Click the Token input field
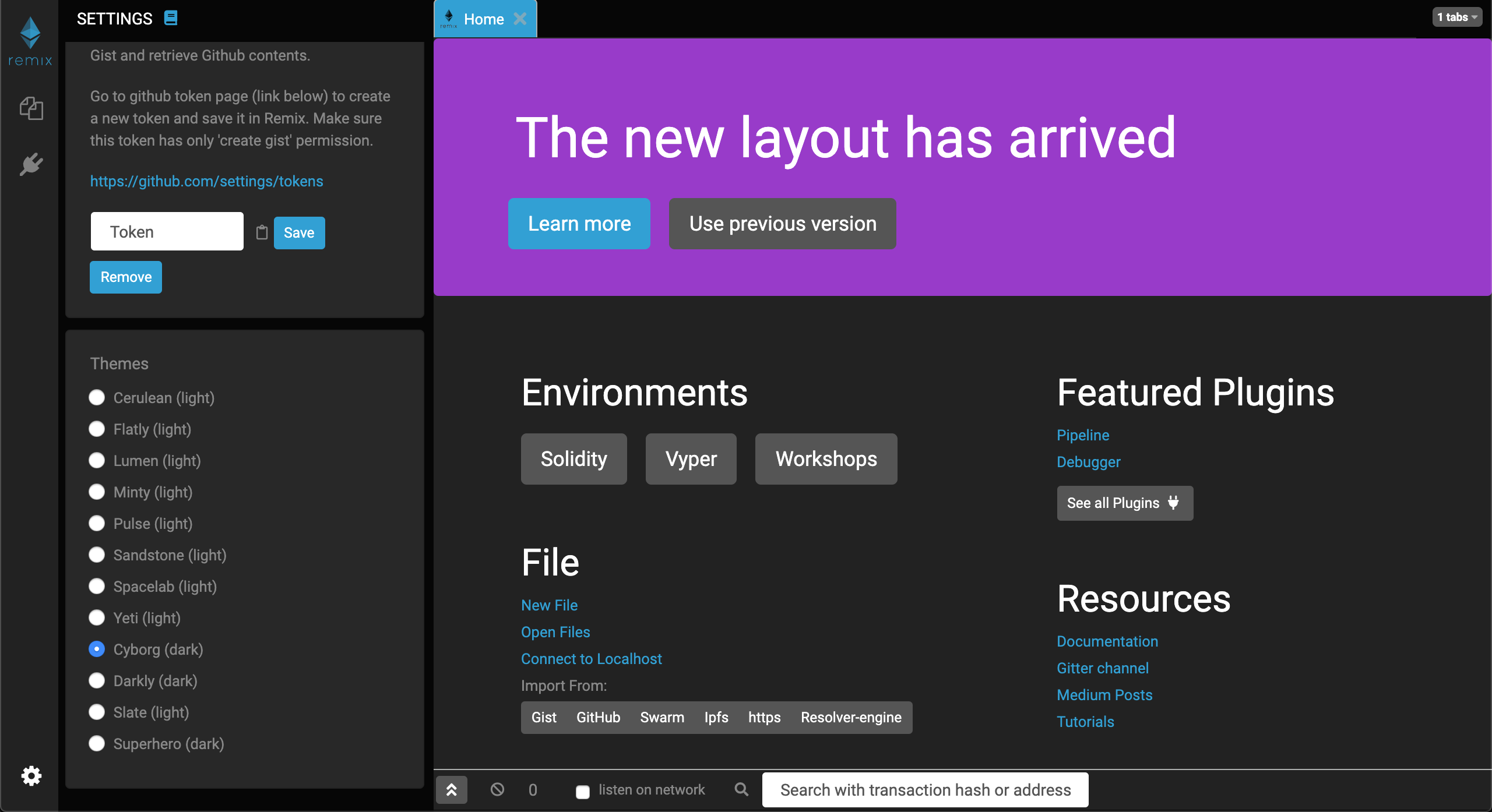Image resolution: width=1492 pixels, height=812 pixels. click(x=167, y=231)
